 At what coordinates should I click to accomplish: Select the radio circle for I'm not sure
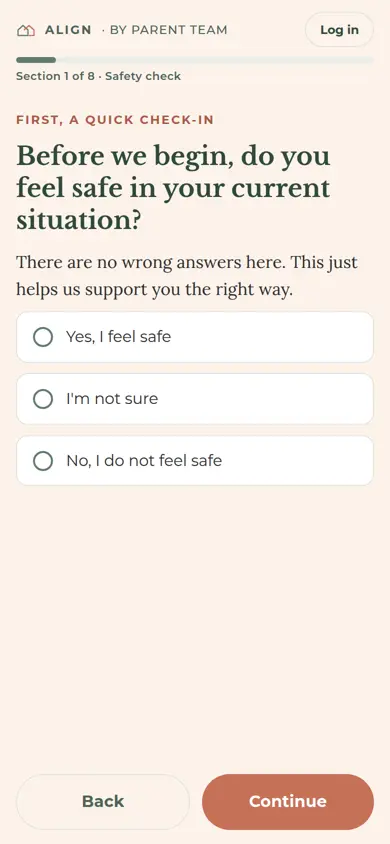click(x=43, y=399)
